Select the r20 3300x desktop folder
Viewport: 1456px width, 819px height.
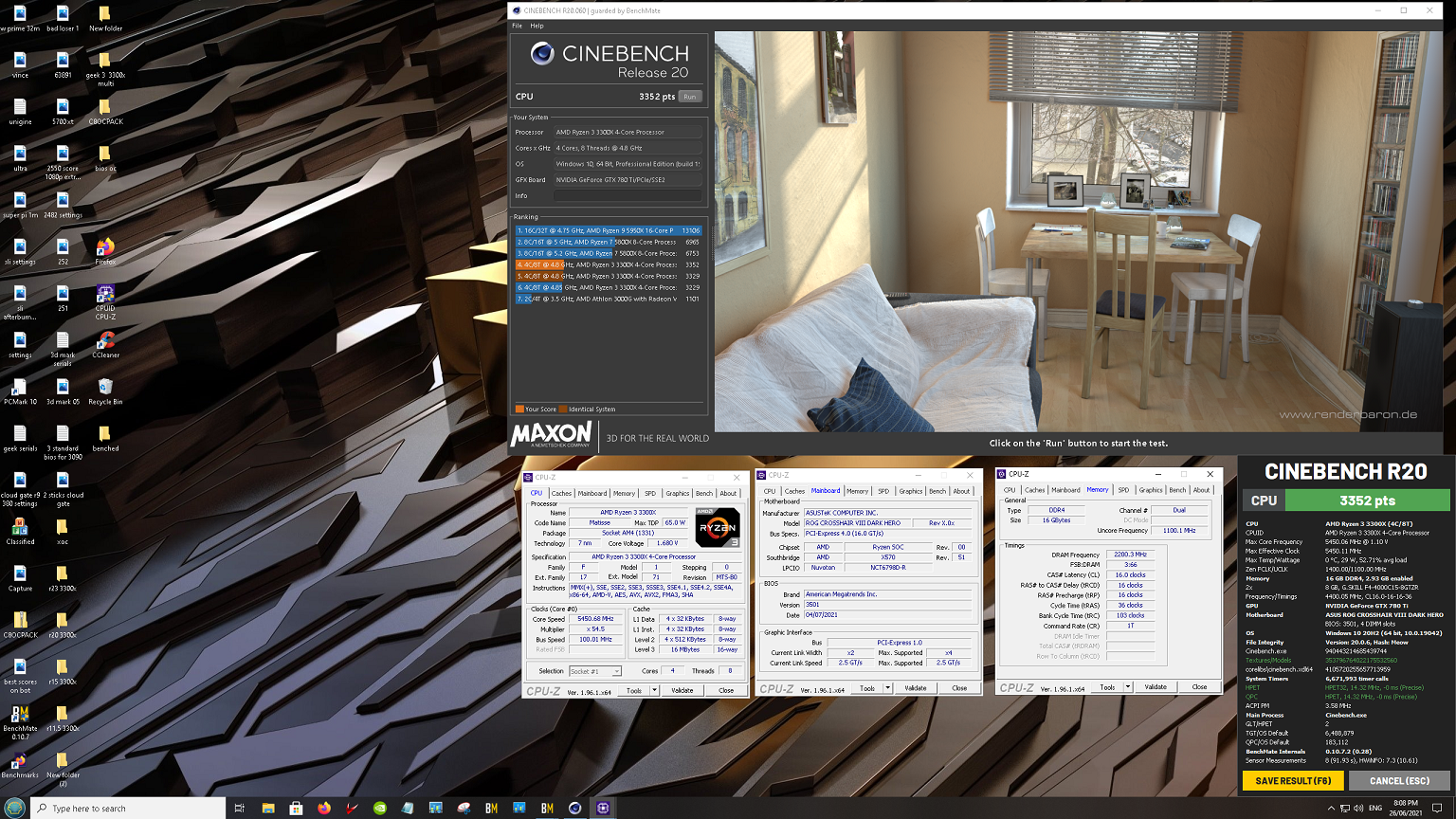click(63, 625)
